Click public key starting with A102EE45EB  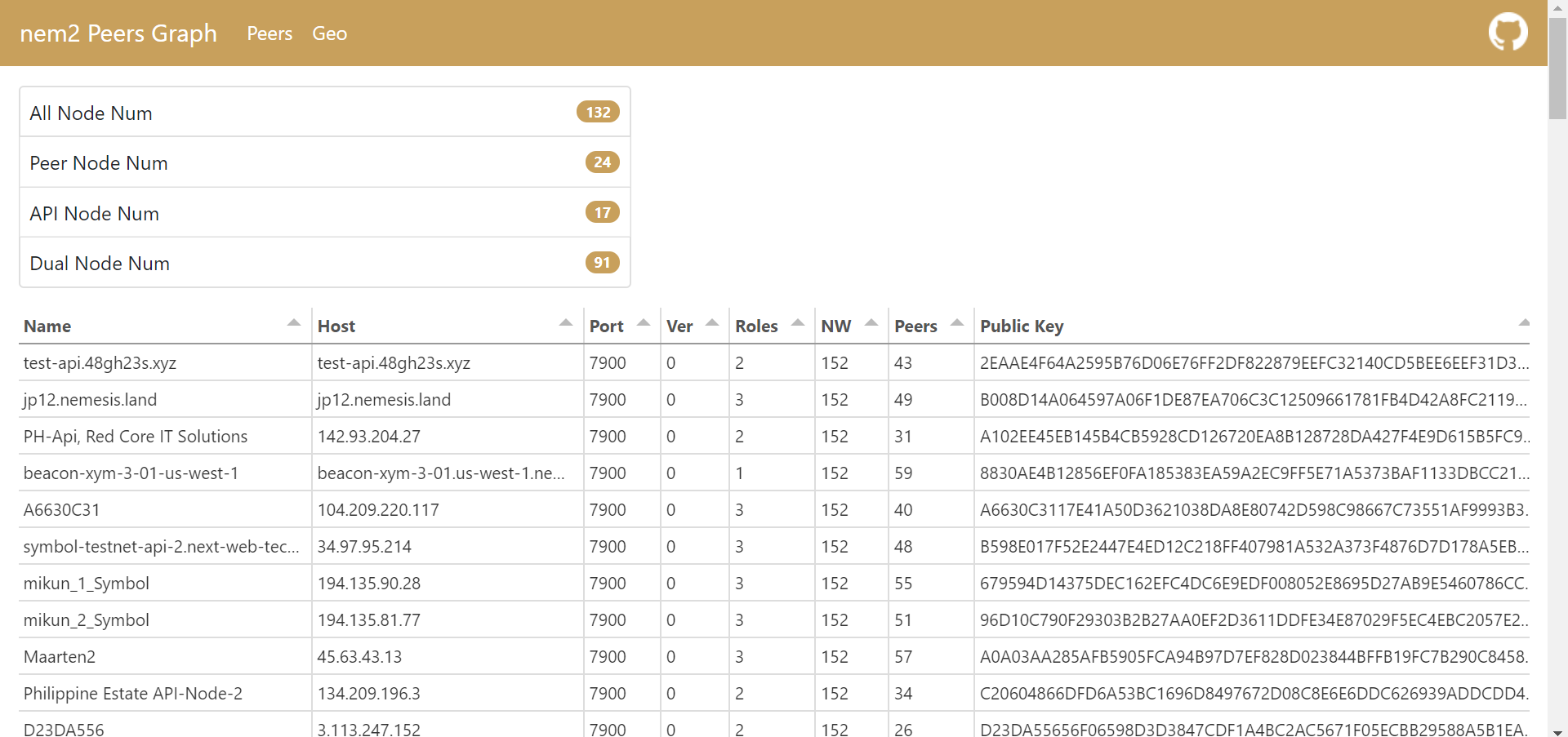point(1252,436)
